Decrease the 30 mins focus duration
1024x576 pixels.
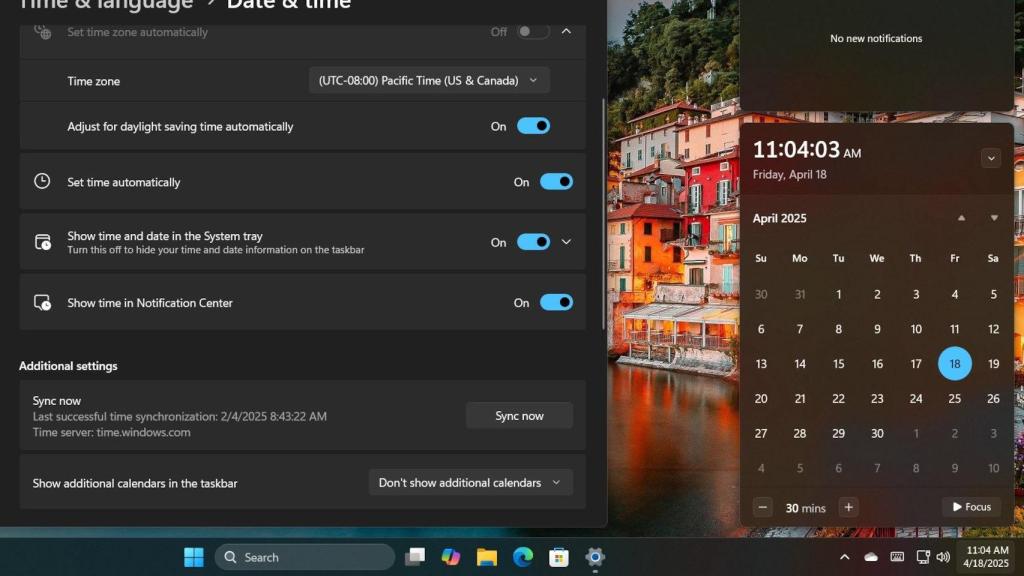click(x=762, y=507)
